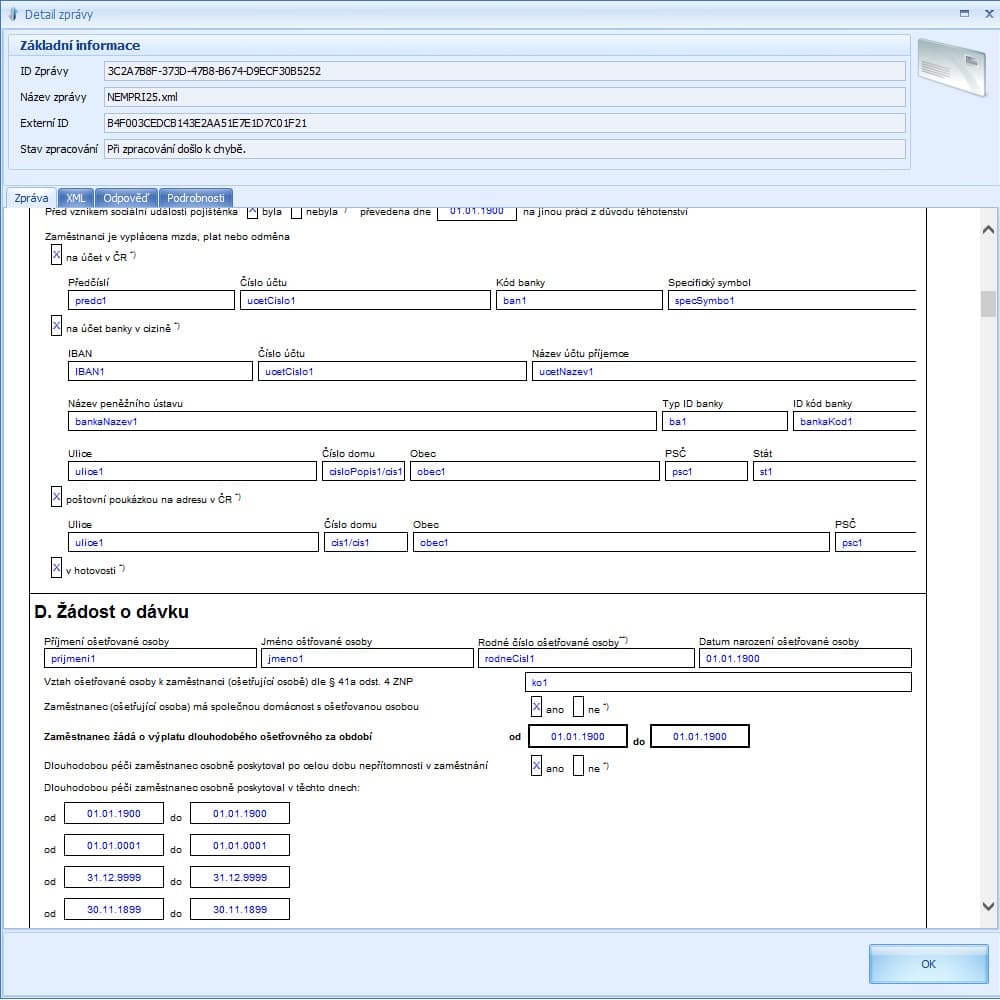Image resolution: width=1000 pixels, height=1000 pixels.
Task: Click the bold 'od' date 01.01.1900
Action: coord(578,736)
